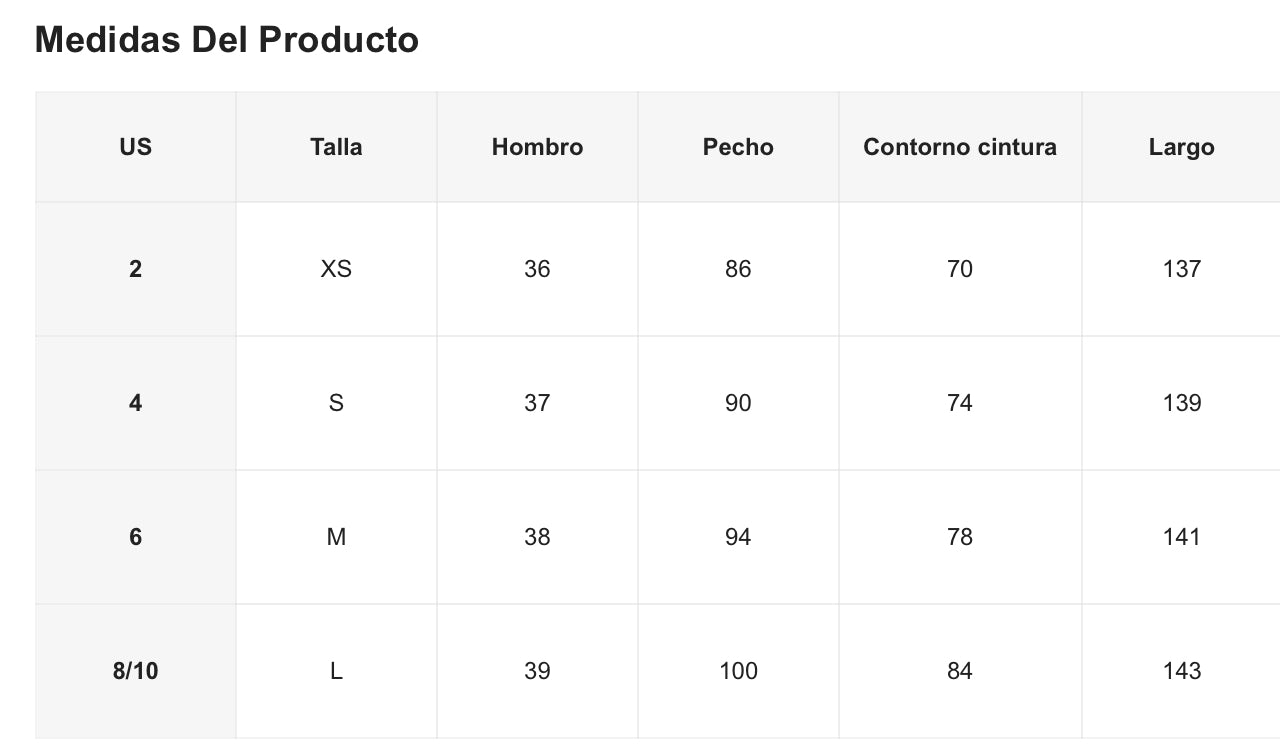Select the US size 2 row label
The image size is (1280, 756).
[x=135, y=269]
